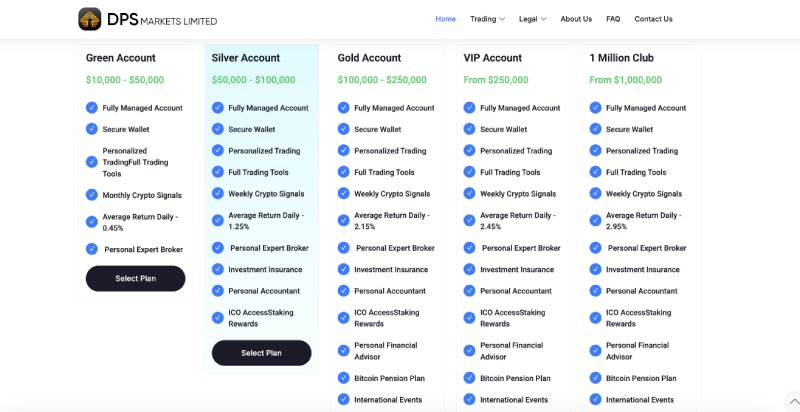This screenshot has height=412, width=800.
Task: Click check icon beside Gold Fully Managed Account
Action: pos(344,108)
